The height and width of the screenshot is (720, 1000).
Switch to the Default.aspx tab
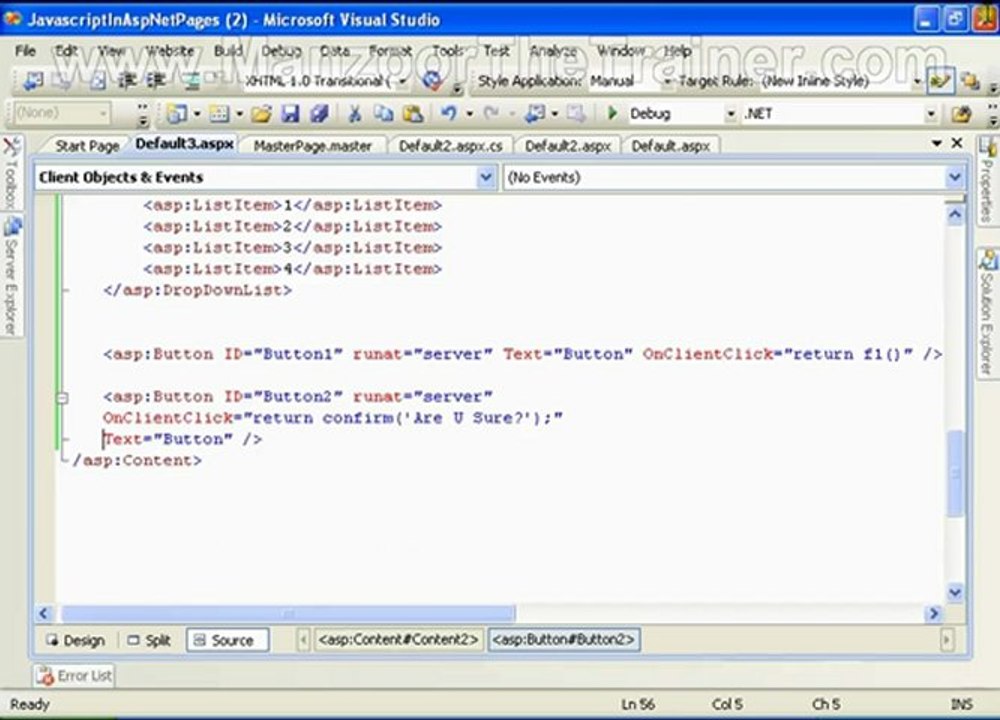(670, 145)
